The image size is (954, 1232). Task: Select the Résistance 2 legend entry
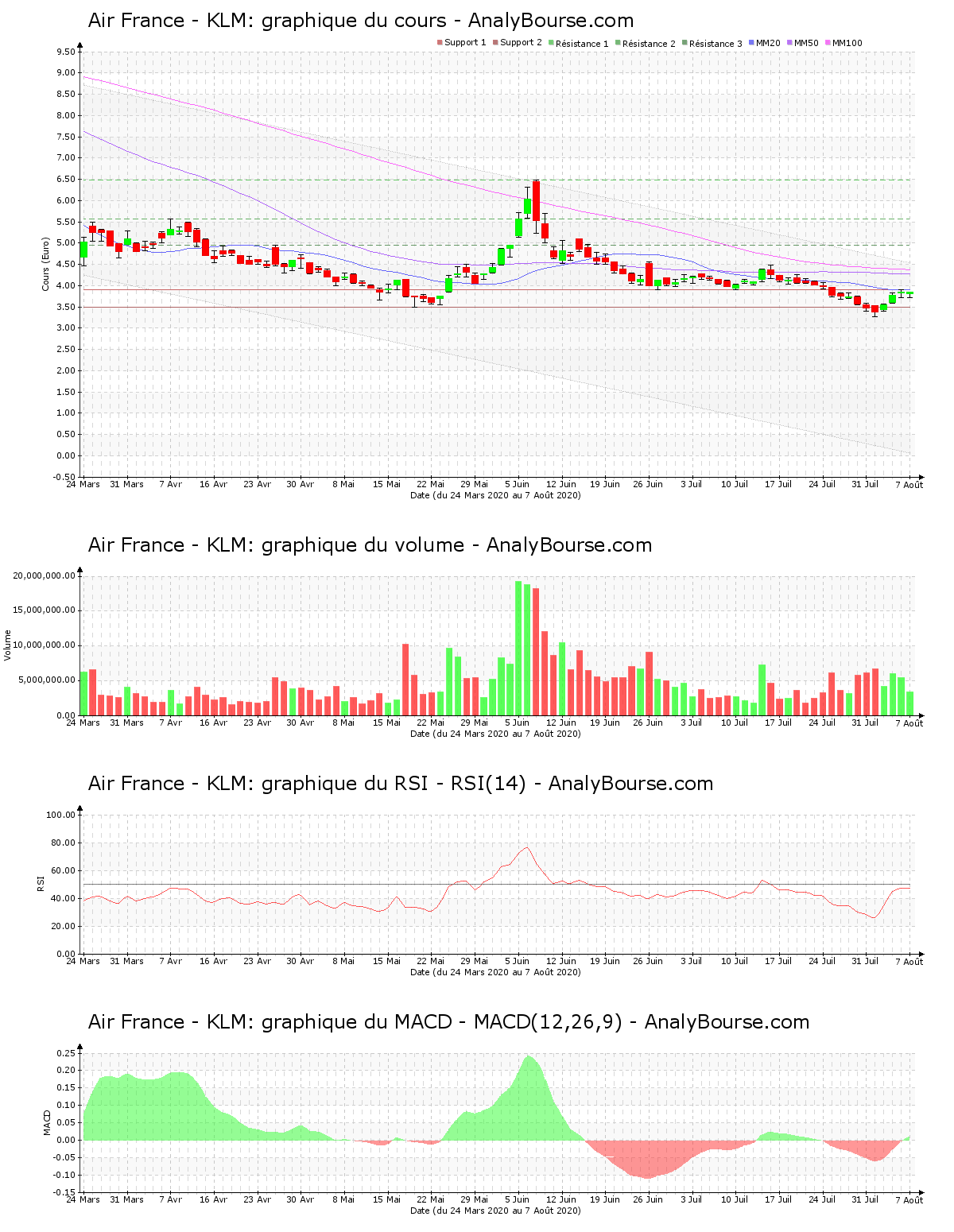click(x=645, y=44)
